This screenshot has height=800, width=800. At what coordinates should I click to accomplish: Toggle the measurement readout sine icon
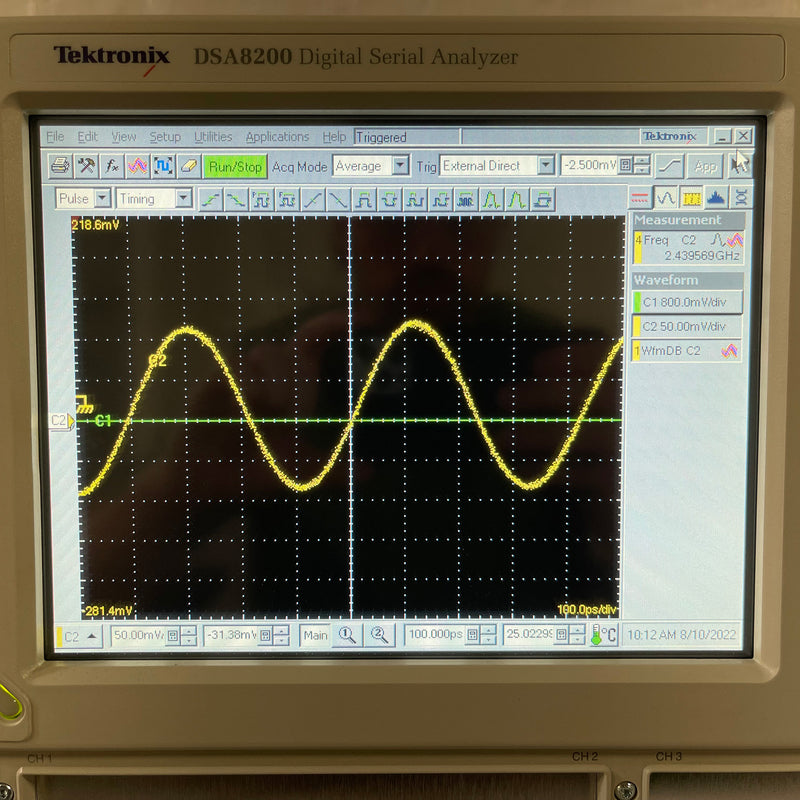[x=665, y=197]
